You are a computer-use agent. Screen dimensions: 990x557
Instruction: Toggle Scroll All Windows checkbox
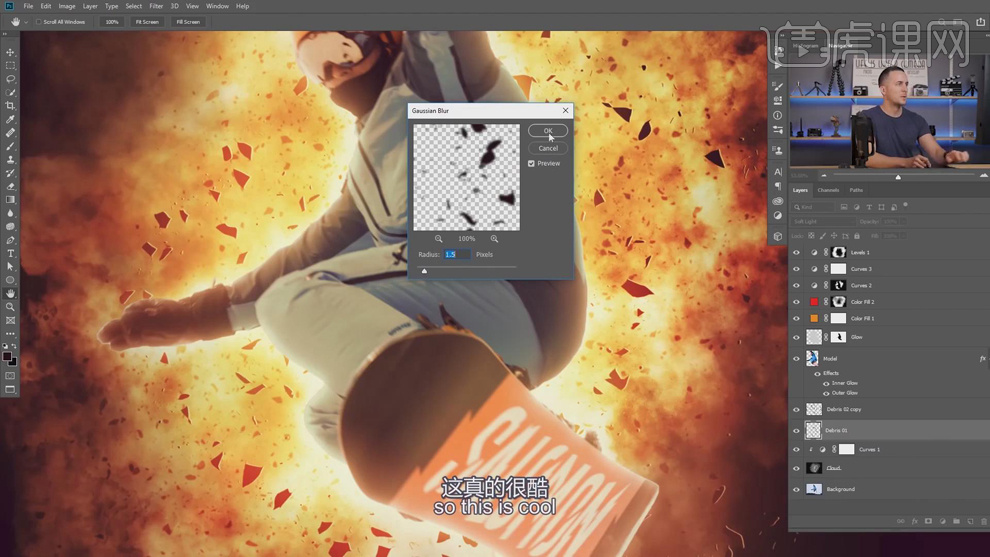(39, 22)
